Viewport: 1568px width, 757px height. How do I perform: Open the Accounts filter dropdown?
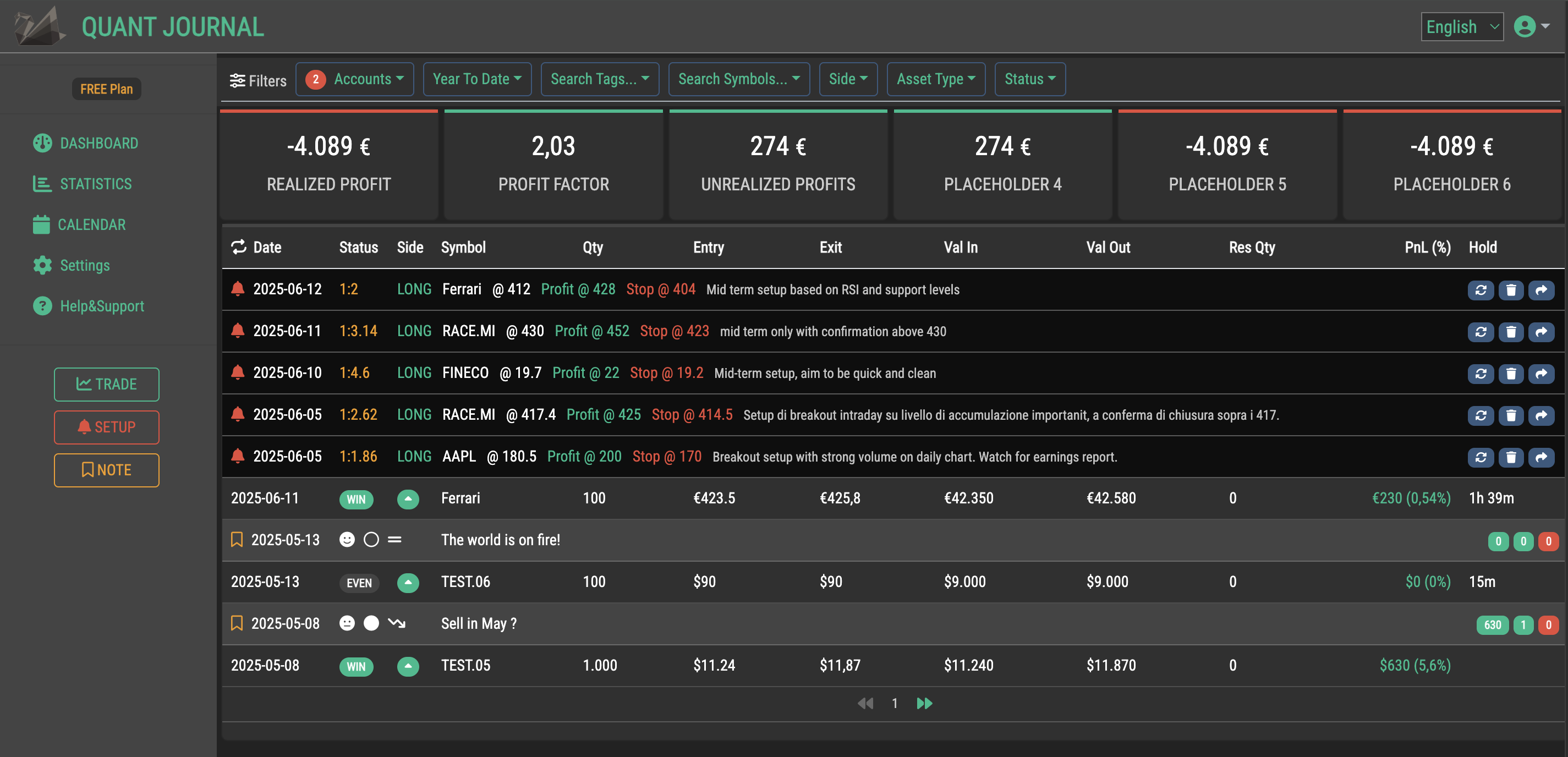click(355, 79)
